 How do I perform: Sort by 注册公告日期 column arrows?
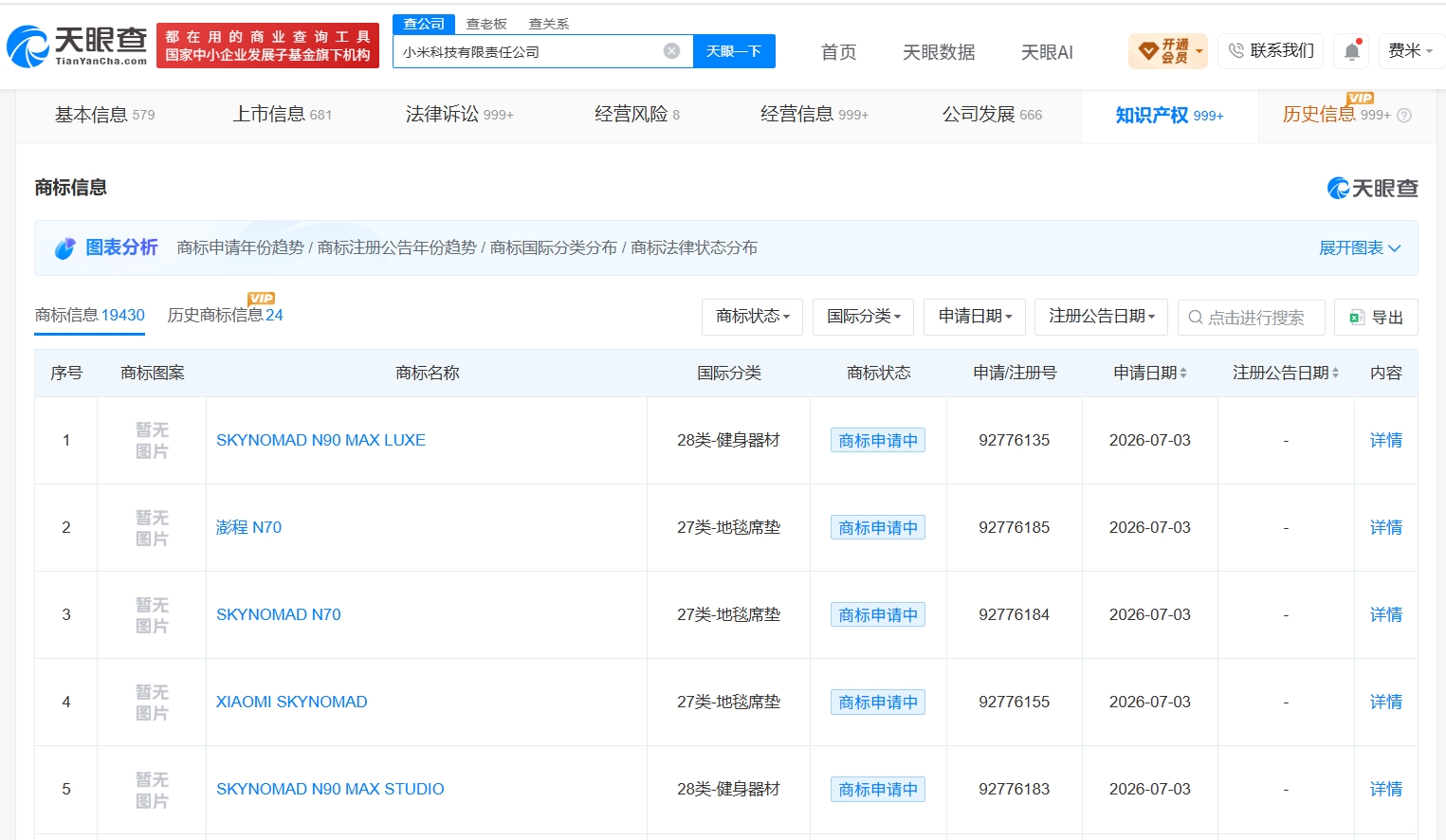click(1335, 374)
